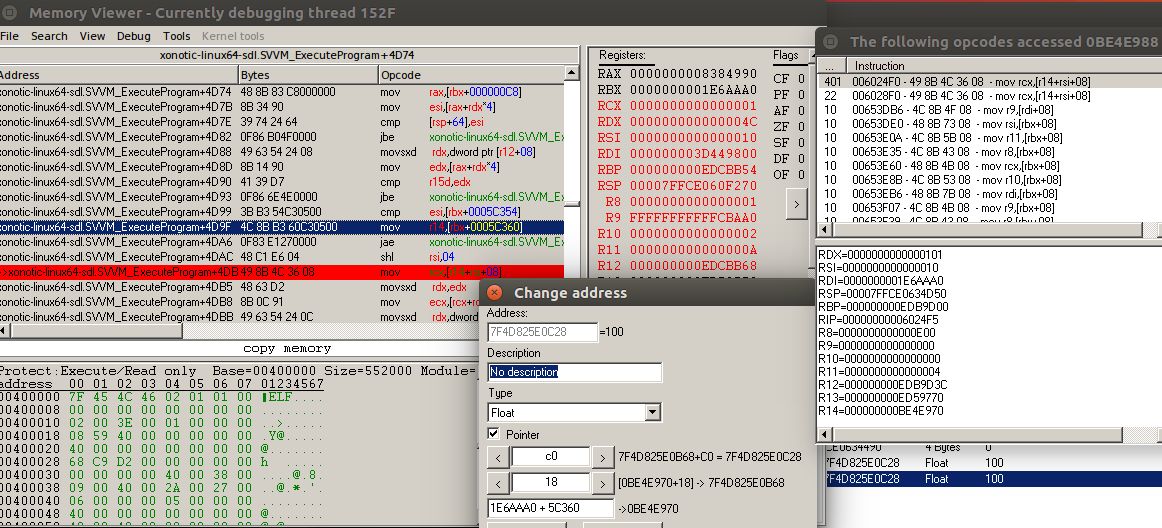Image resolution: width=1162 pixels, height=528 pixels.
Task: Click the RAX register value
Action: click(694, 74)
